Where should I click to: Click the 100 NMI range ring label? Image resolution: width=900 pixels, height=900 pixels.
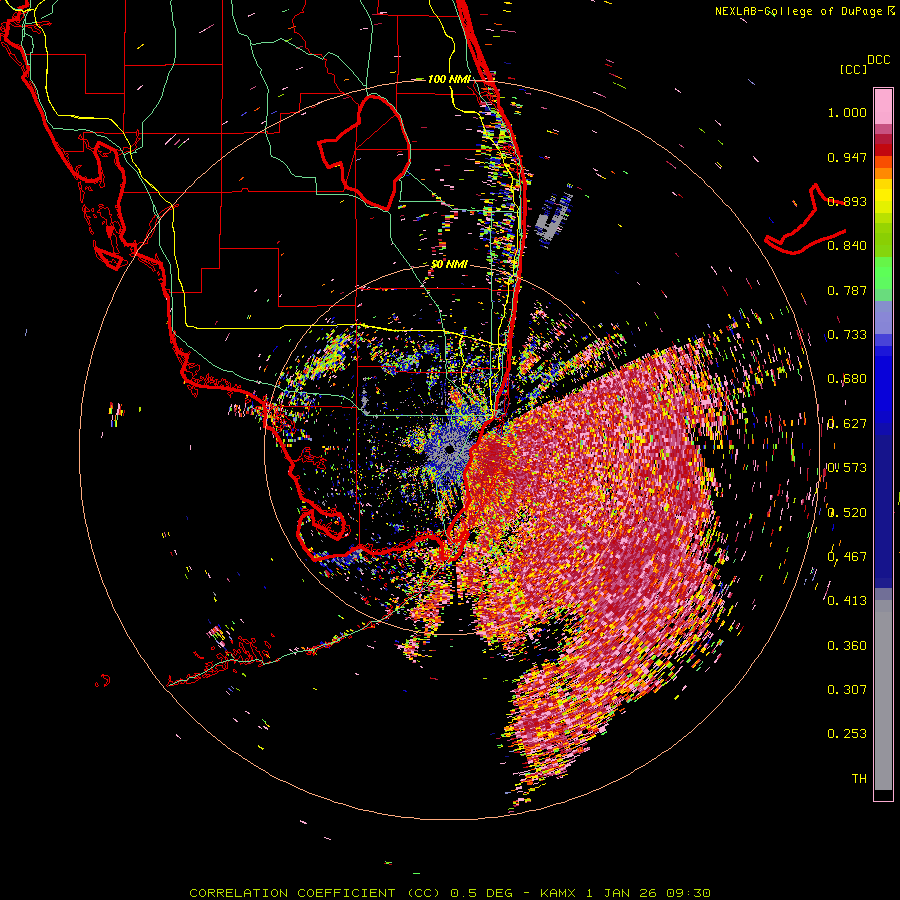[449, 79]
